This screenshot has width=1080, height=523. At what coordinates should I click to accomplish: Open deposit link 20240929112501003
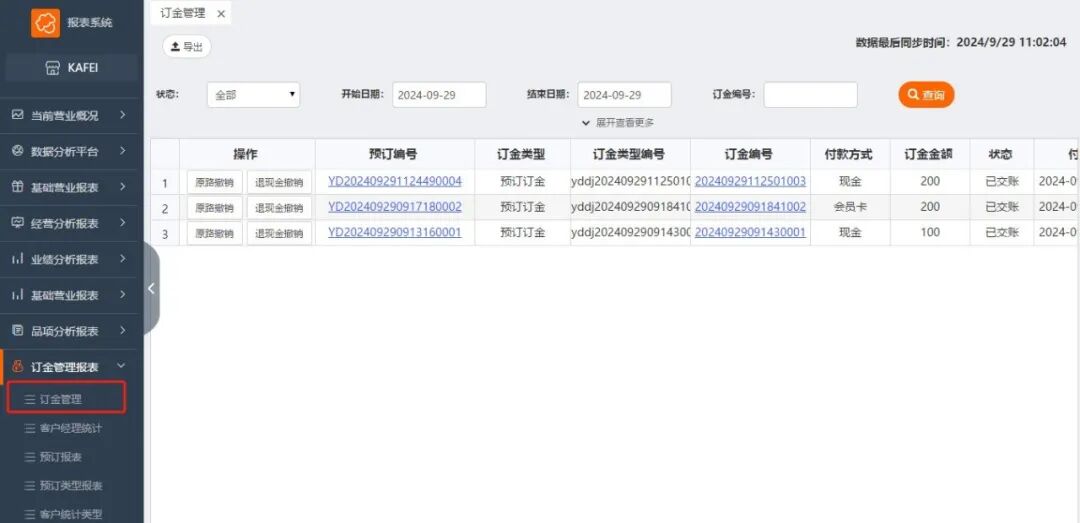click(750, 181)
